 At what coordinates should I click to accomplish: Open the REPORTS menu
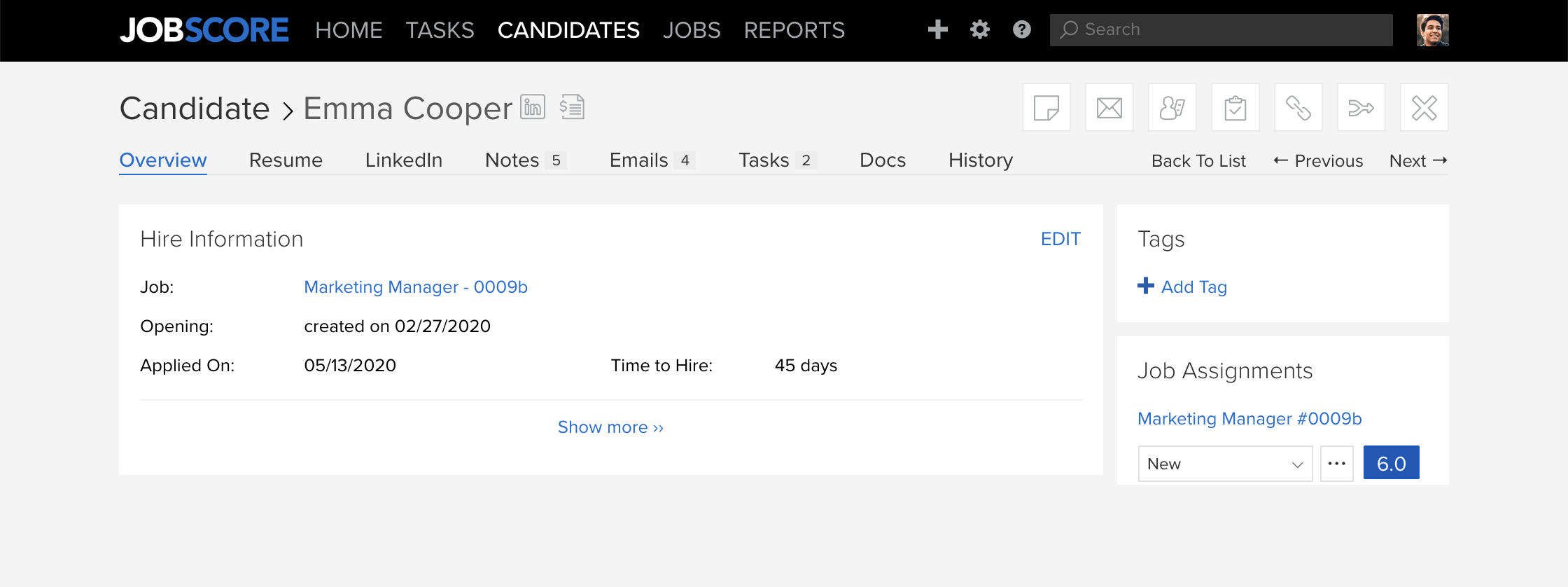794,30
